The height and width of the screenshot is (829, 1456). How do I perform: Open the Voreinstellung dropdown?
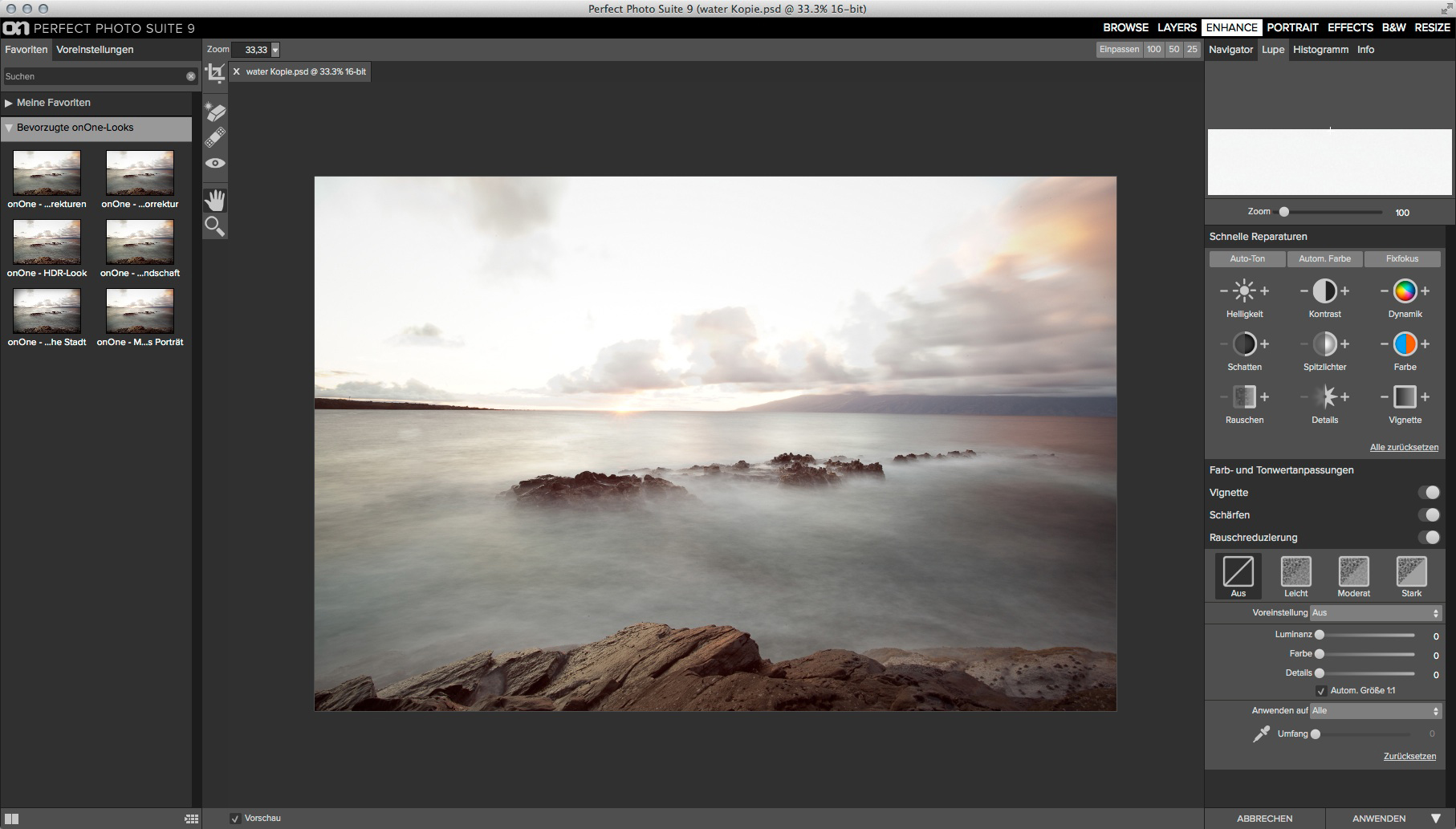pyautogui.click(x=1376, y=613)
